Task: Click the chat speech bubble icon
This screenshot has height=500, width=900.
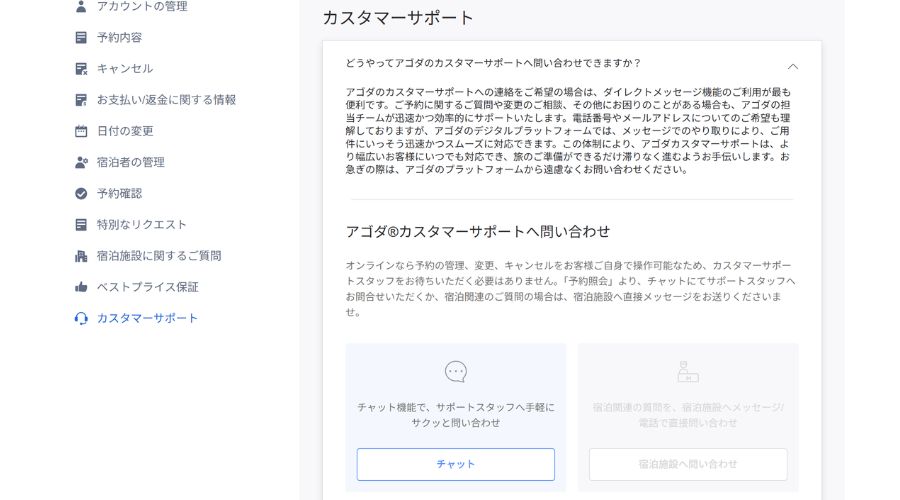Action: (456, 372)
